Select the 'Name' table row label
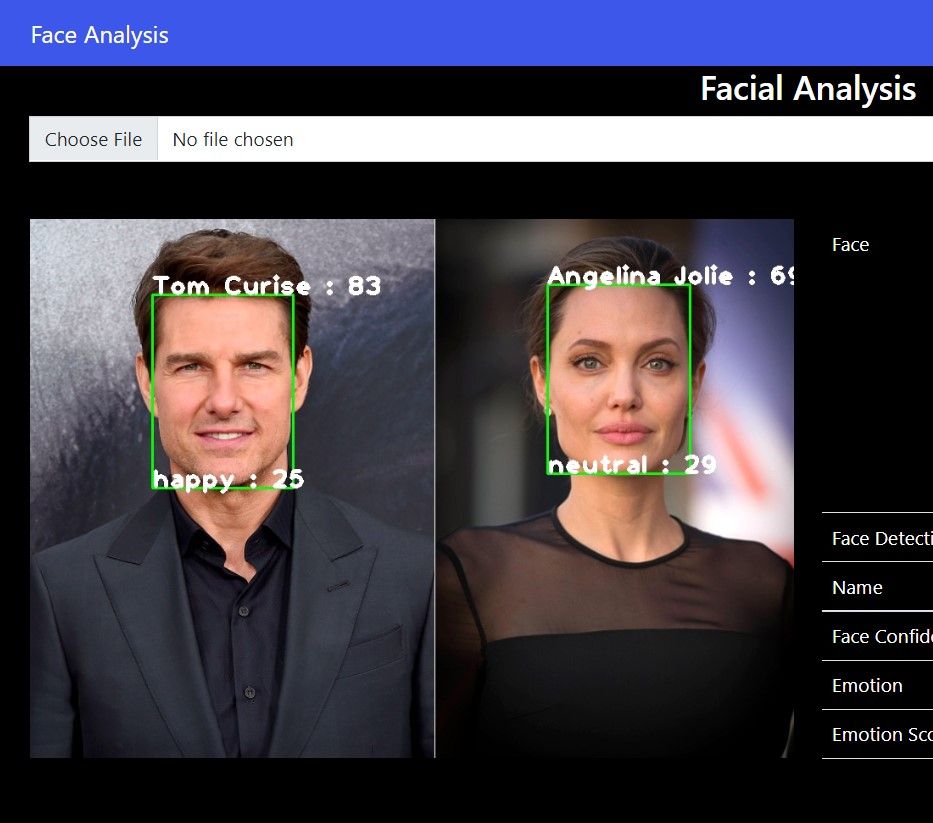 coord(857,588)
